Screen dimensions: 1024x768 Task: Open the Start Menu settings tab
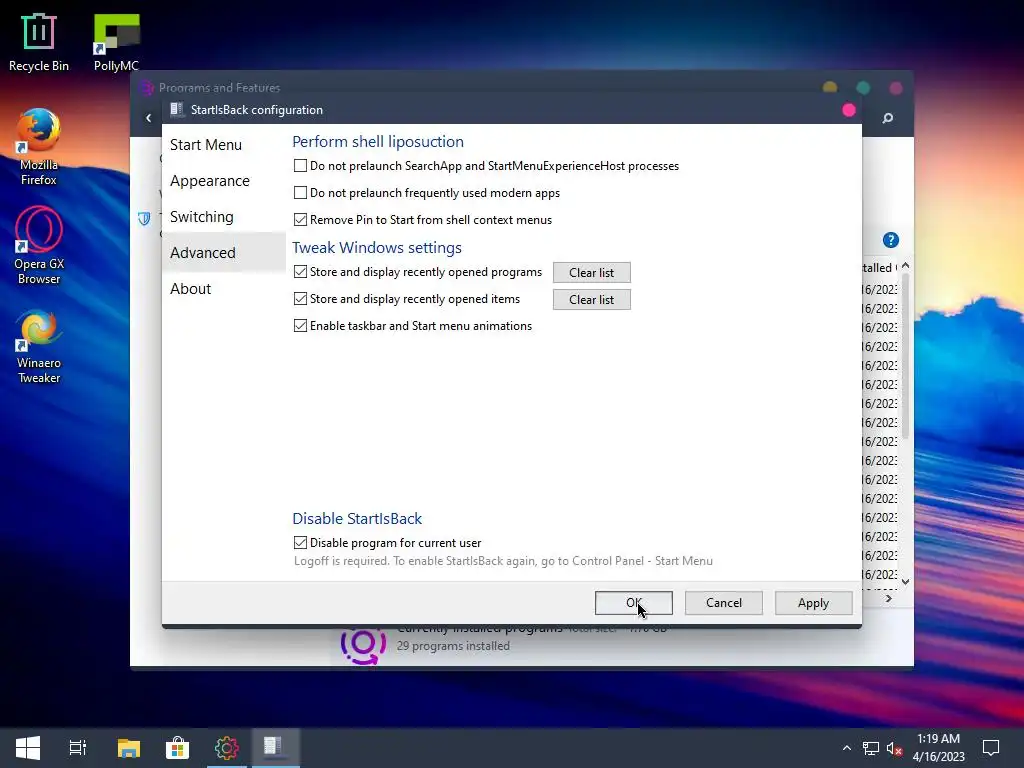pos(223,145)
